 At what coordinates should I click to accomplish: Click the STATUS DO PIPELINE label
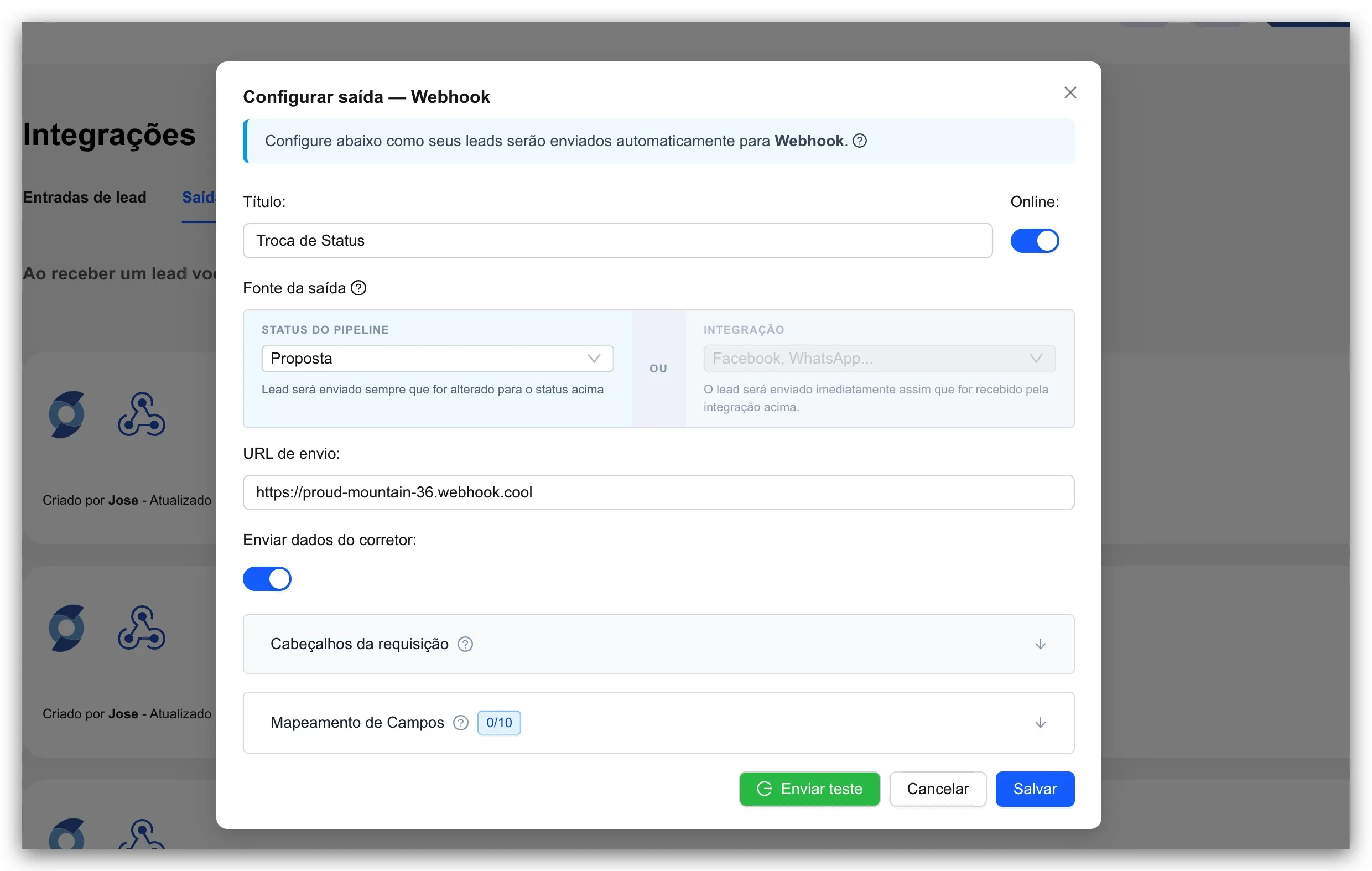[x=325, y=330]
